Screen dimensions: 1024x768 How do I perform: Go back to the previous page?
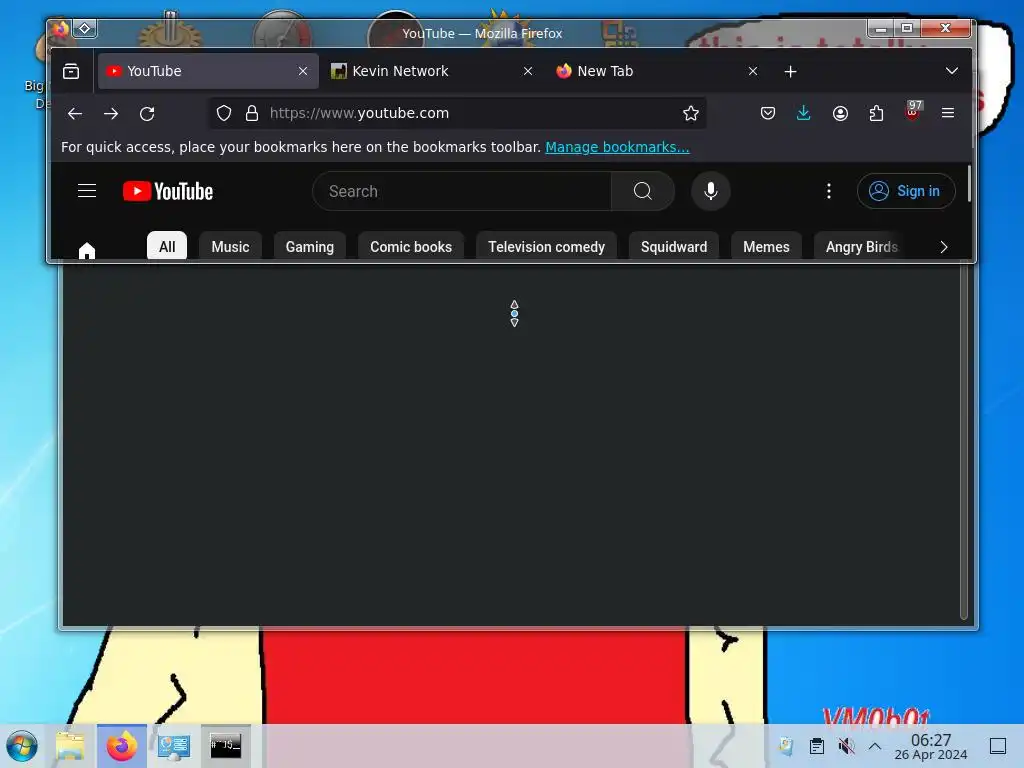(x=75, y=114)
